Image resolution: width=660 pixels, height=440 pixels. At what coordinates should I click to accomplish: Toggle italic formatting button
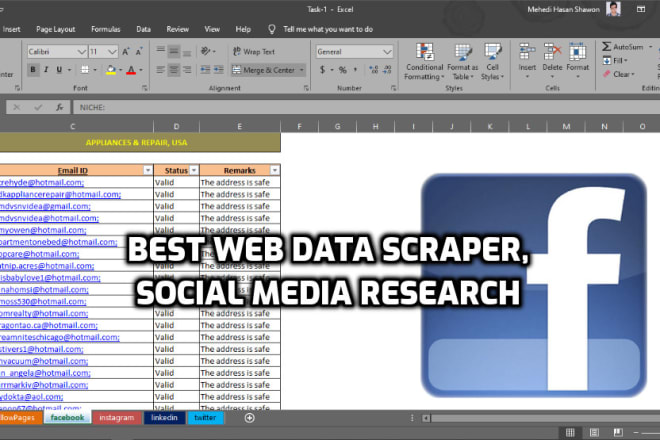tap(47, 70)
